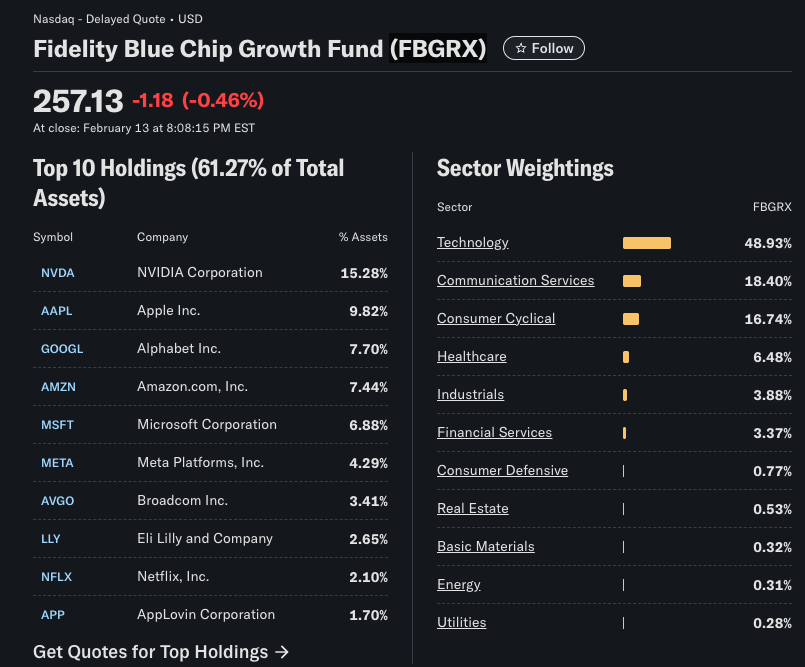
Task: Open the LLY ticker link
Action: 50,539
